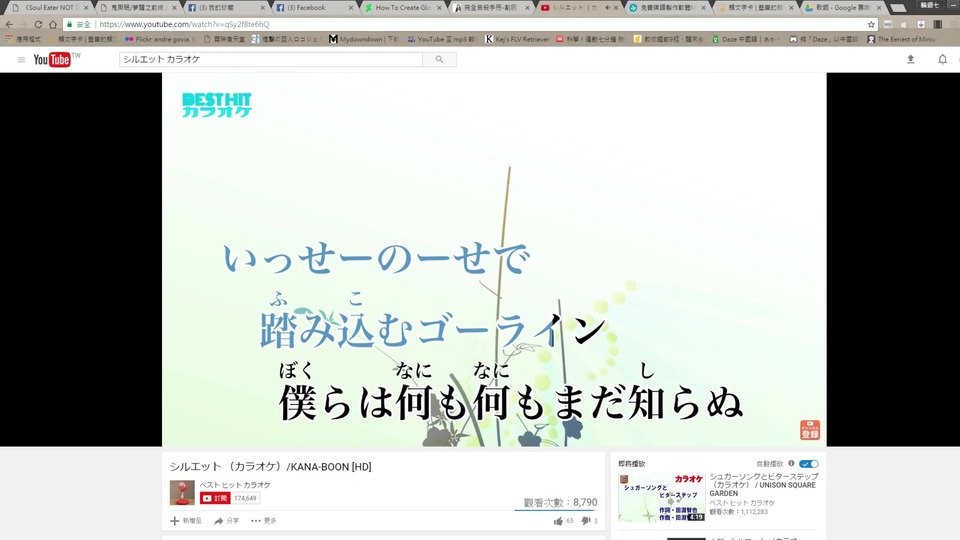Click the autoplay info icon
Viewport: 960px width, 540px height.
pyautogui.click(x=791, y=463)
